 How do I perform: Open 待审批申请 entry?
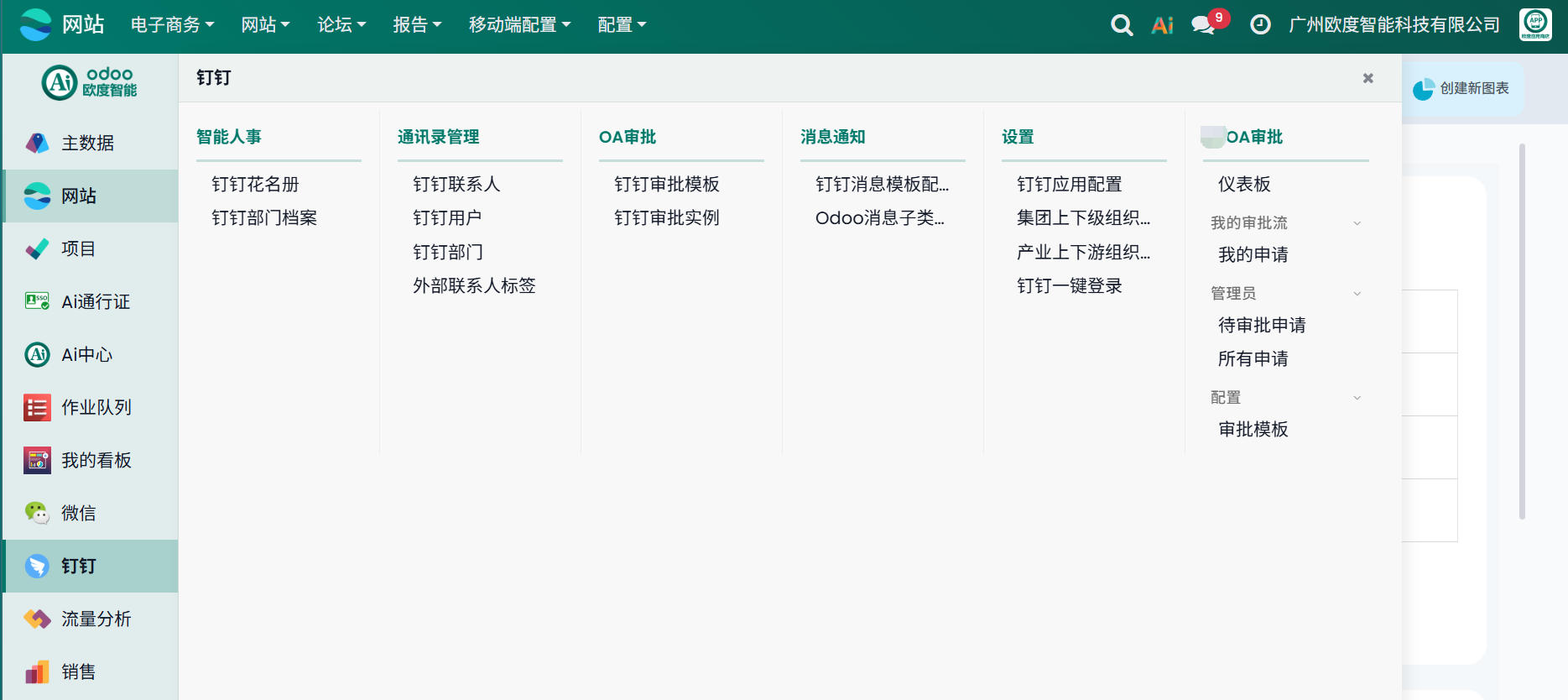[1262, 325]
